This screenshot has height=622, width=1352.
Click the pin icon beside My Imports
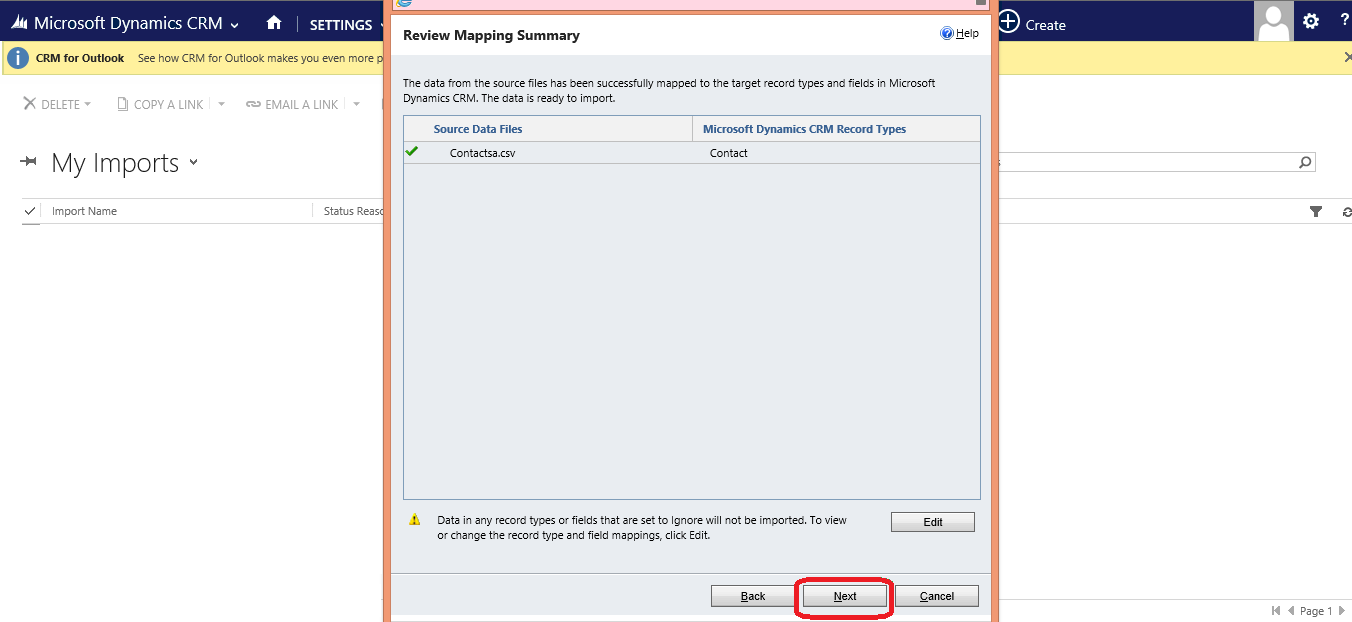[x=30, y=163]
